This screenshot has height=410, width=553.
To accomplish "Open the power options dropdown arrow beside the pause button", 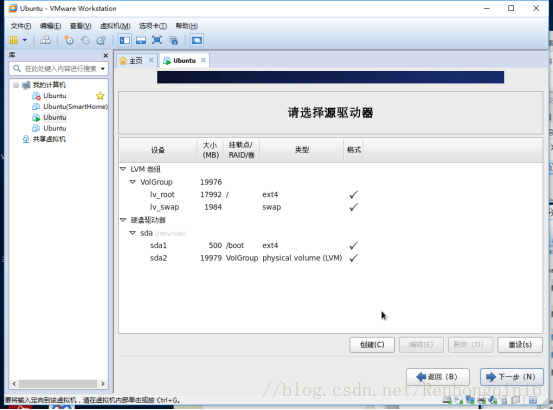I will click(x=25, y=40).
